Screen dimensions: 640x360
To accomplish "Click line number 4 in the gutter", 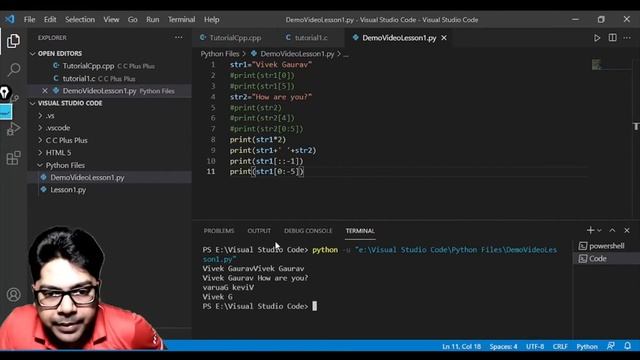I will pyautogui.click(x=213, y=97).
